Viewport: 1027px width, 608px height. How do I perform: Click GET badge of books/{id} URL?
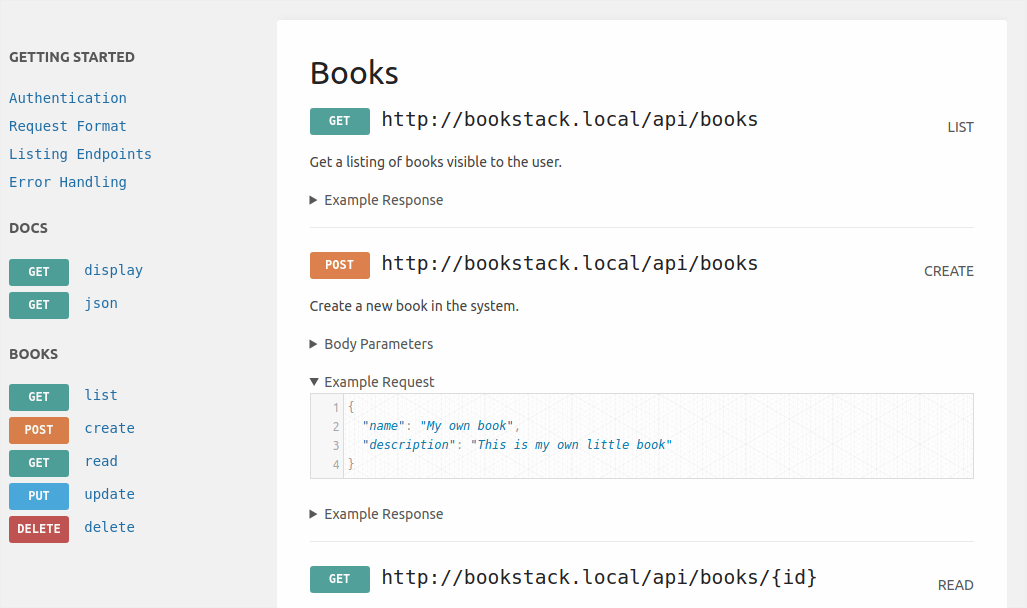coord(339,579)
